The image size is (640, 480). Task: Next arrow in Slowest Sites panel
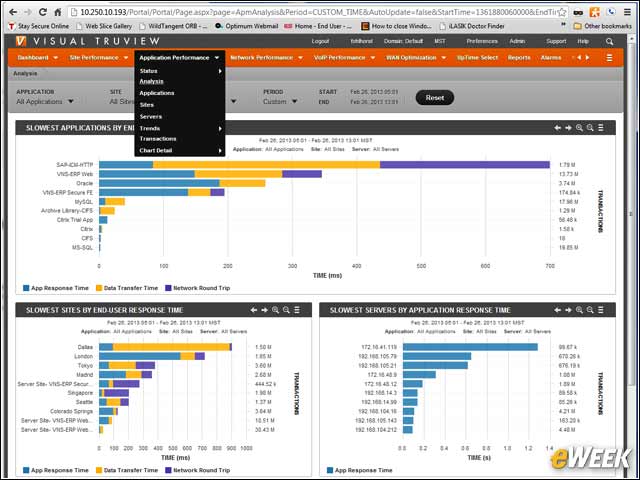pos(264,310)
